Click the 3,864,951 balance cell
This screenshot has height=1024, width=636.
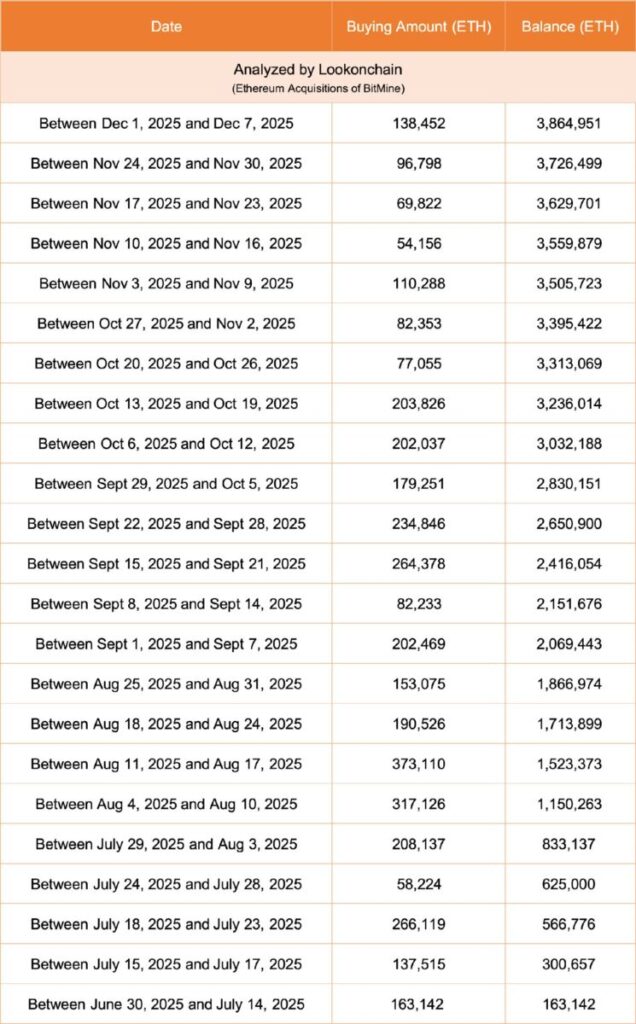[x=569, y=123]
